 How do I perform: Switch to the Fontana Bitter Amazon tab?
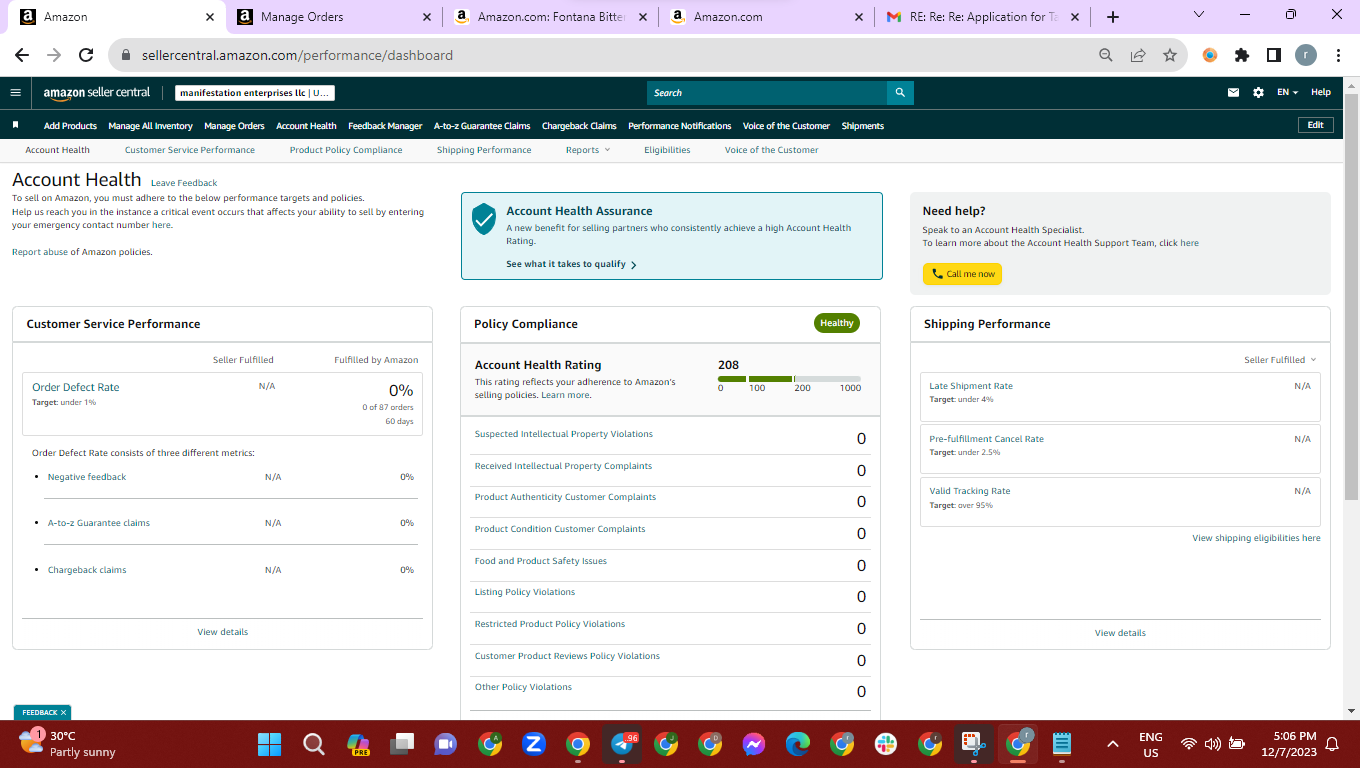[x=550, y=17]
